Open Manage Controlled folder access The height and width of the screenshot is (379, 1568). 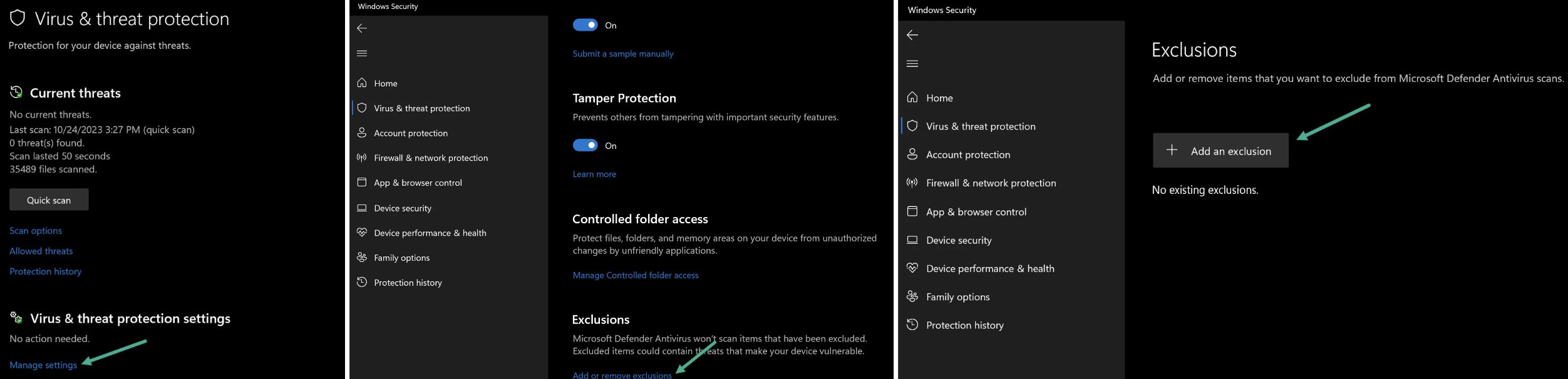click(636, 275)
